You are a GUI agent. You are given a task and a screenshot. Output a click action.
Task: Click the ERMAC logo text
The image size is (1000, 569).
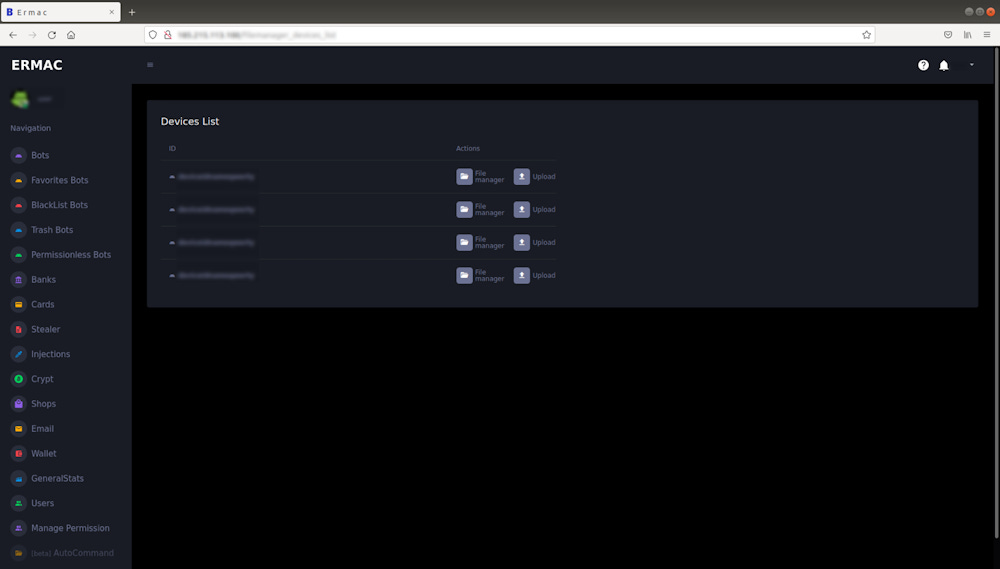tap(37, 65)
